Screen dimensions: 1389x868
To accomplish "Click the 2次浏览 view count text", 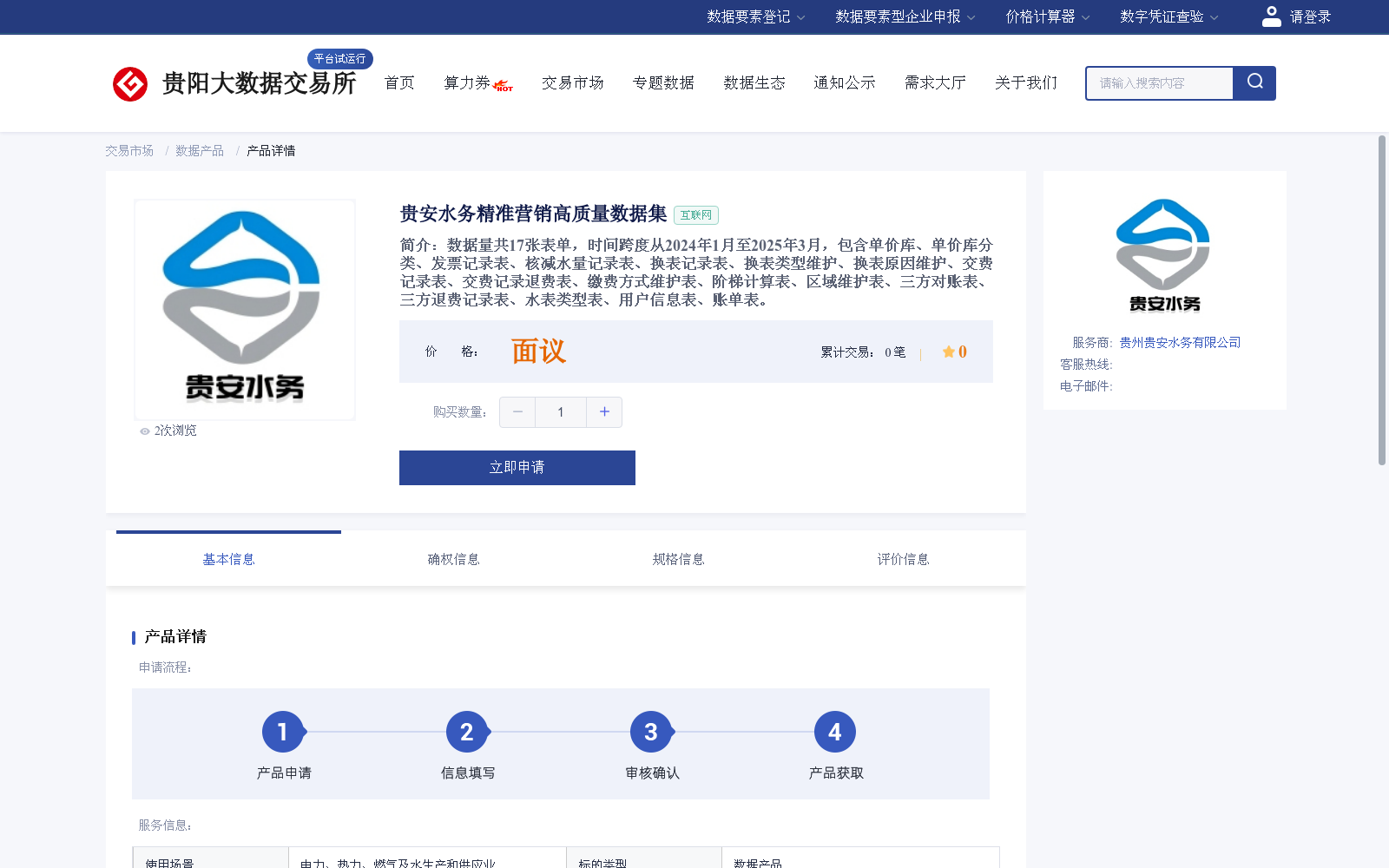I will [x=175, y=431].
